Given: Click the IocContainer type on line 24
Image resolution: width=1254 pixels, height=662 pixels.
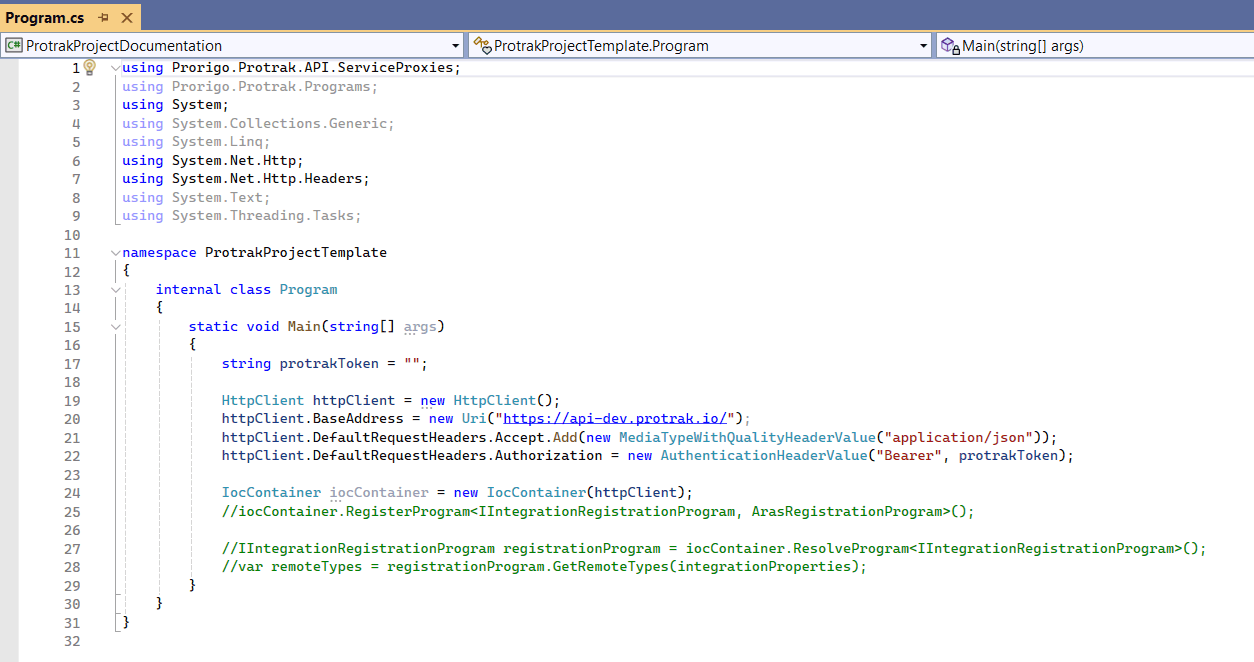Looking at the screenshot, I should tap(272, 493).
